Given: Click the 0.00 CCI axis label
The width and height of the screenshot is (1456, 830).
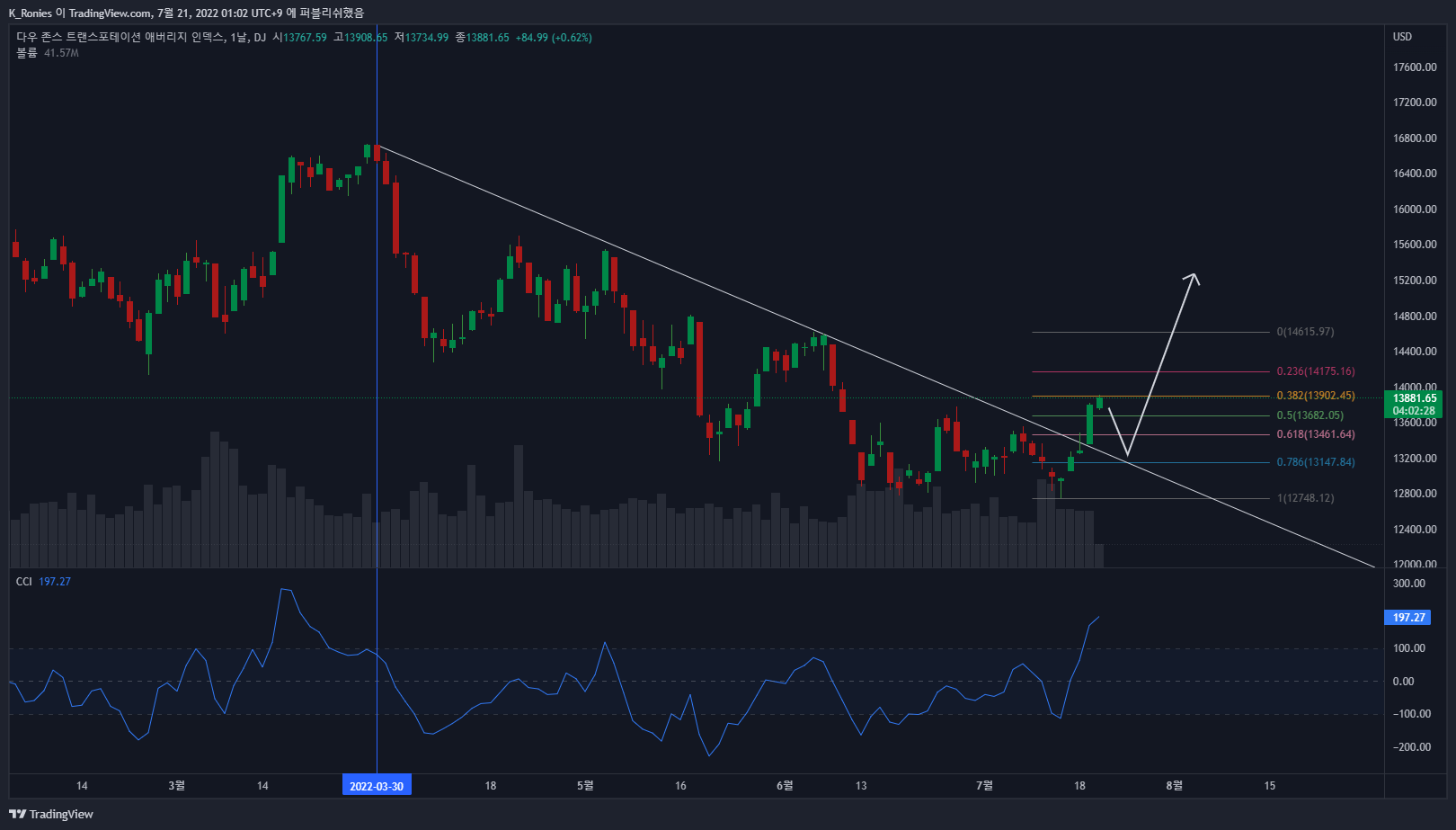Looking at the screenshot, I should coord(1403,682).
